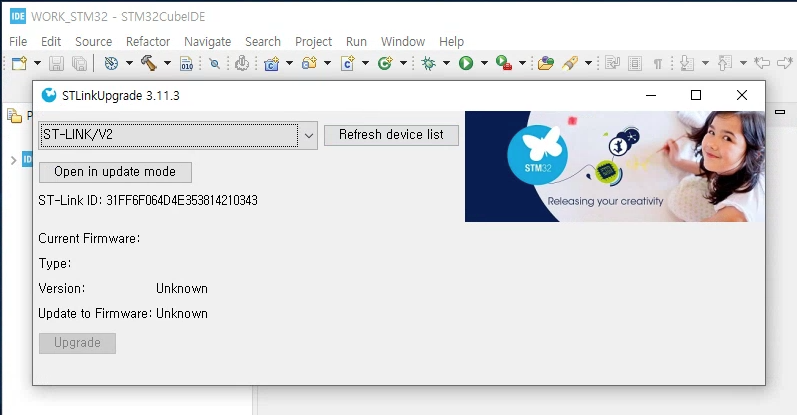This screenshot has width=797, height=415.
Task: Open the Edit menu
Action: point(51,42)
